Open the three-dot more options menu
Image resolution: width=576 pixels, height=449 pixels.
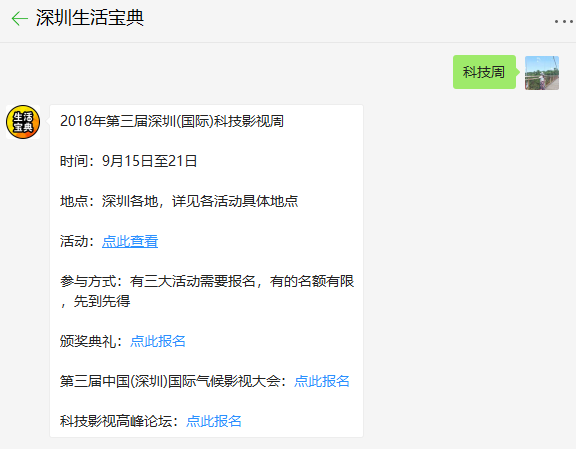[564, 22]
